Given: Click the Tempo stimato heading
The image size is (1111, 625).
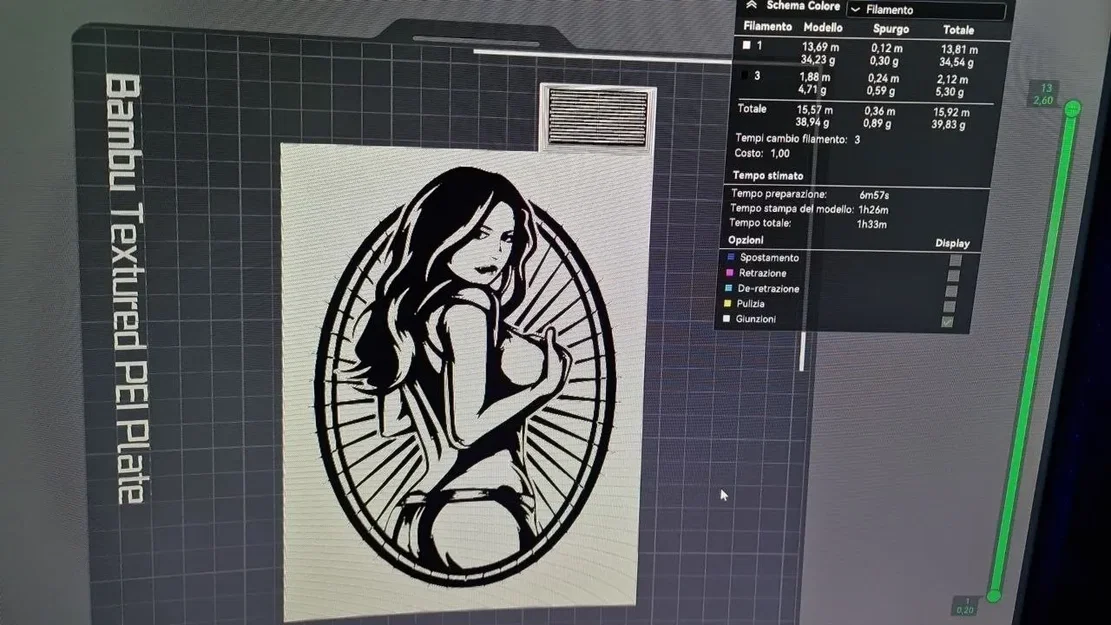Looking at the screenshot, I should [767, 175].
